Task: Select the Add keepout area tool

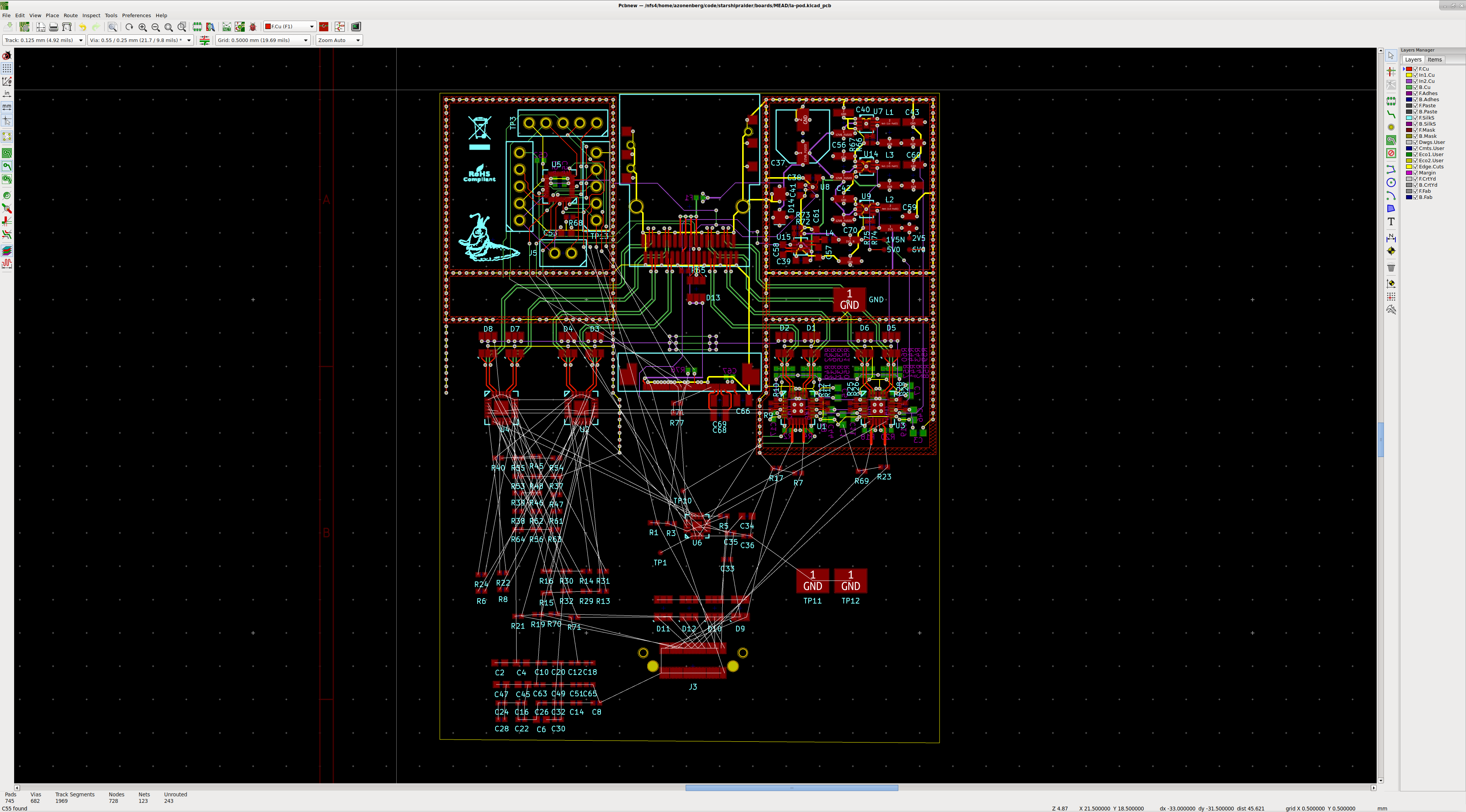Action: [1391, 153]
